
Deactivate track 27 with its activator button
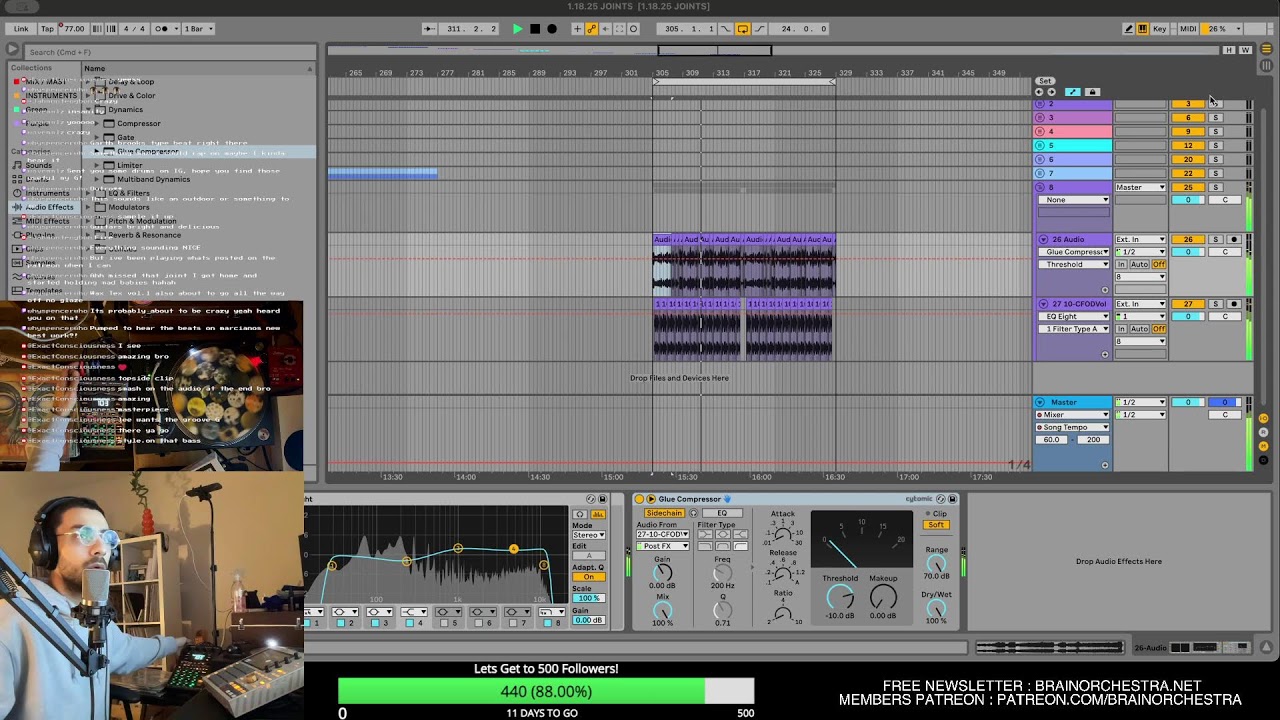[x=1188, y=304]
